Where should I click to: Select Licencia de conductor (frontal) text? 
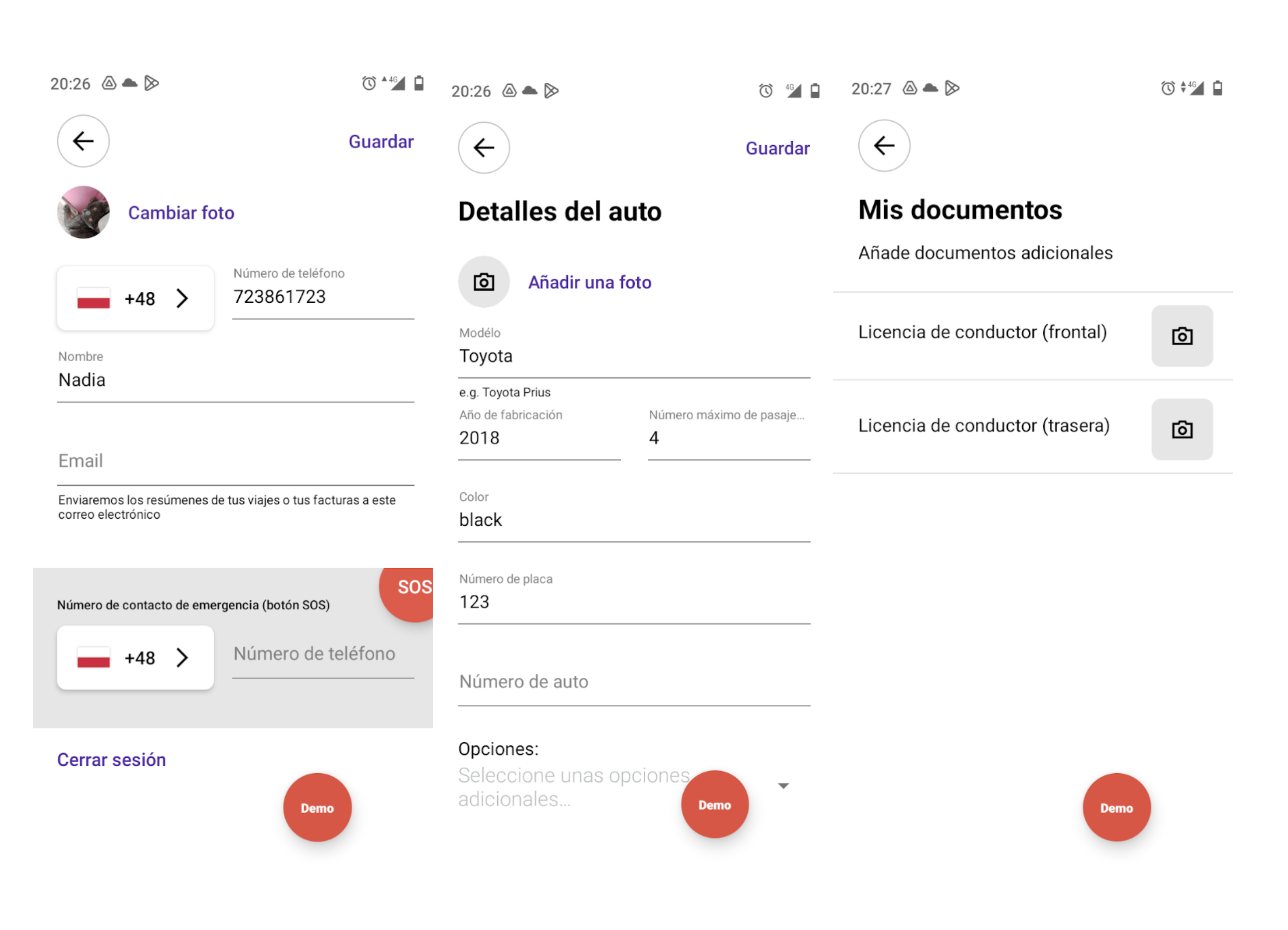982,333
